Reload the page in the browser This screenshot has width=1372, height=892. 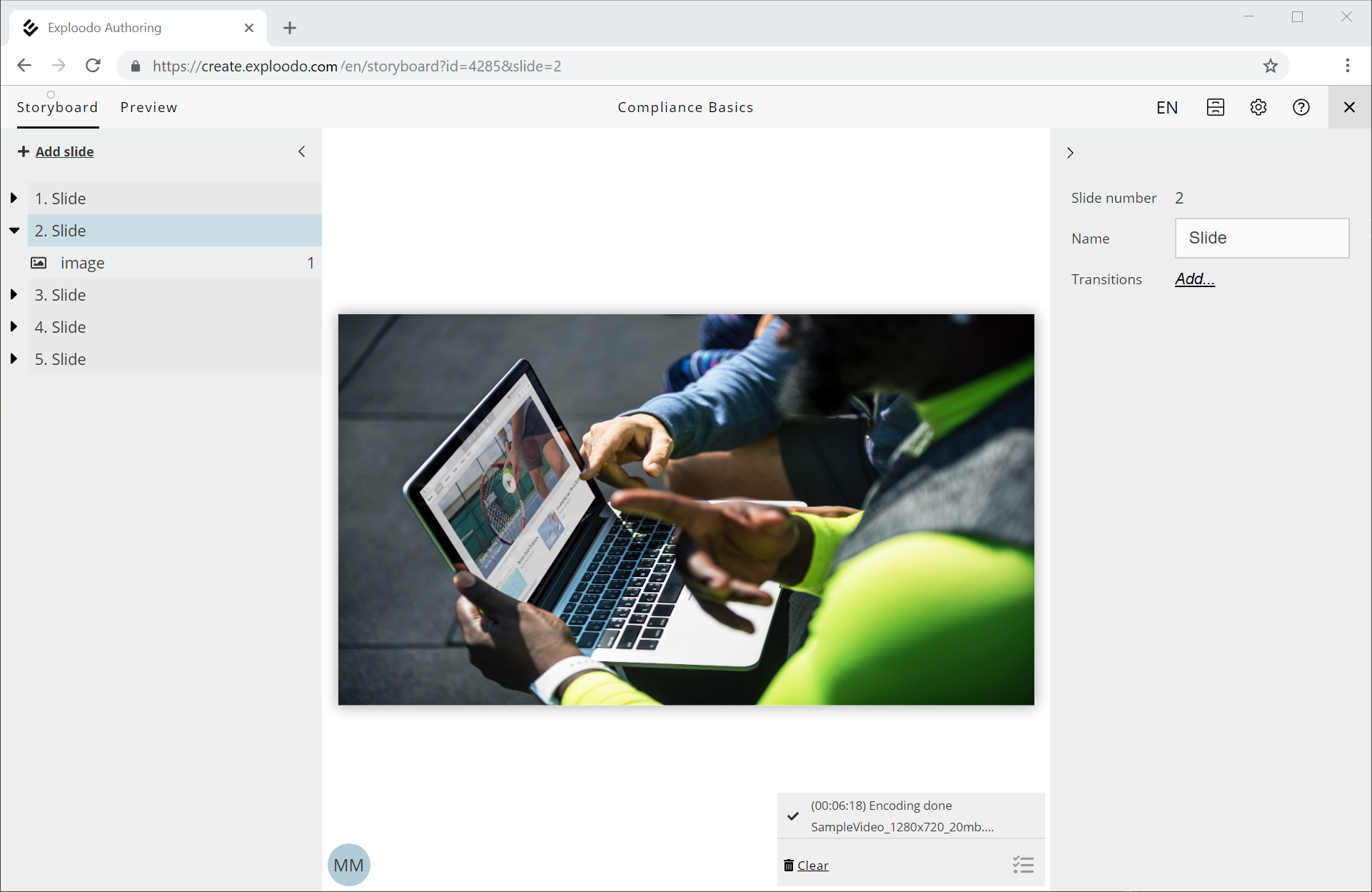click(93, 66)
